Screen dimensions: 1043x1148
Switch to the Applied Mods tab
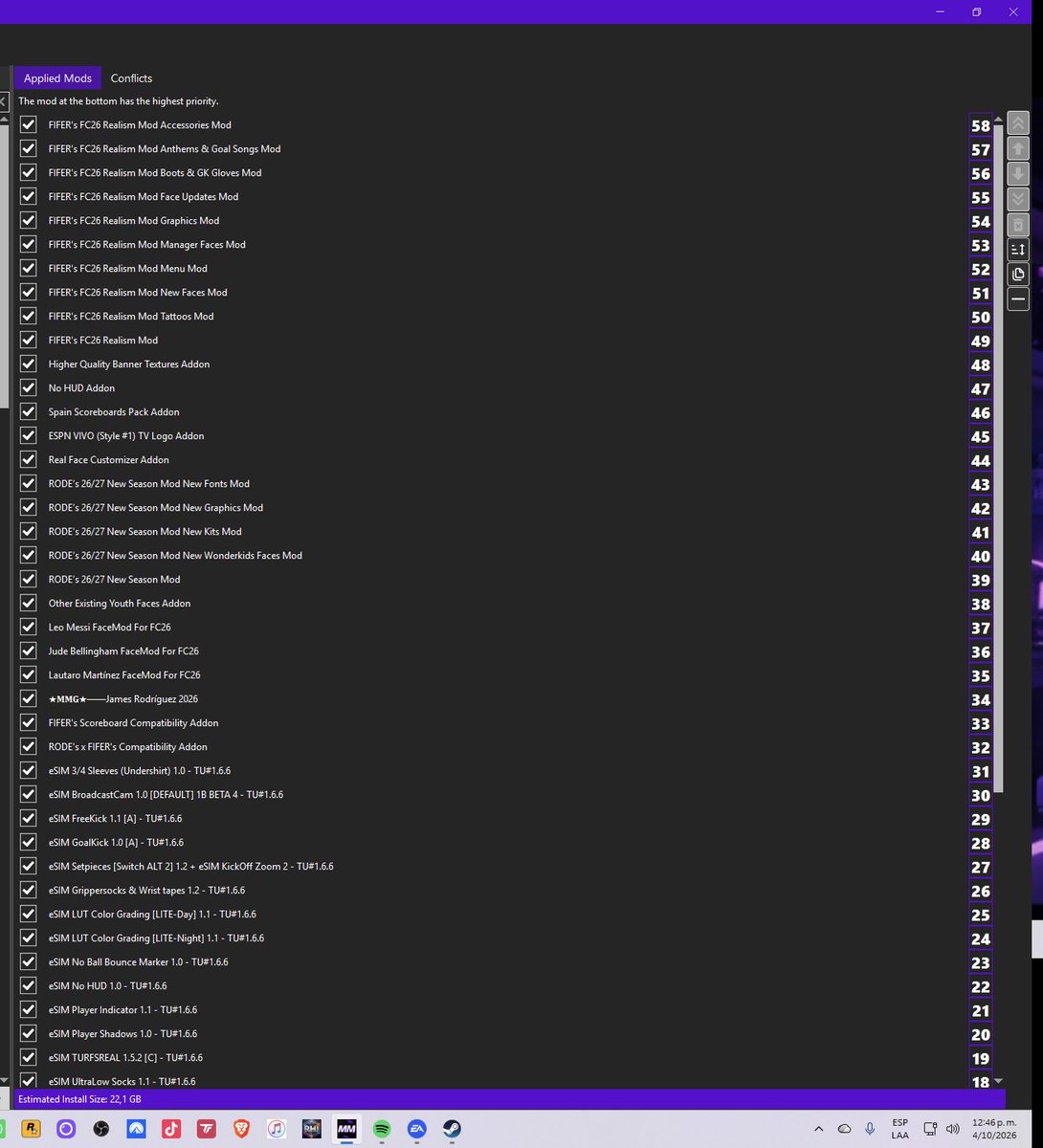click(x=57, y=78)
